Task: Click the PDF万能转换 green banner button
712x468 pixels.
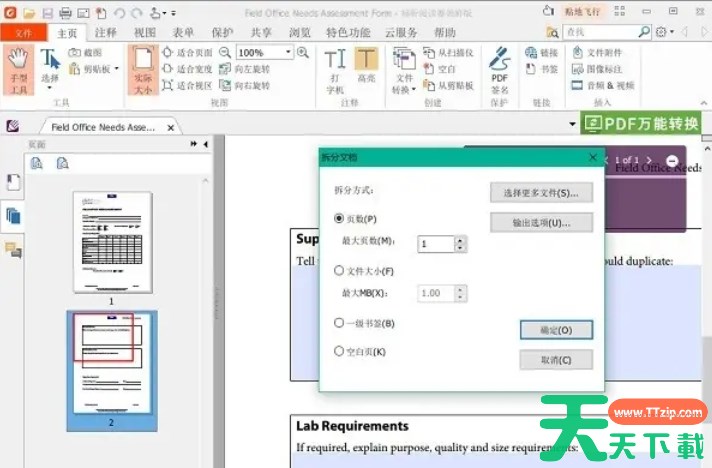Action: click(641, 123)
